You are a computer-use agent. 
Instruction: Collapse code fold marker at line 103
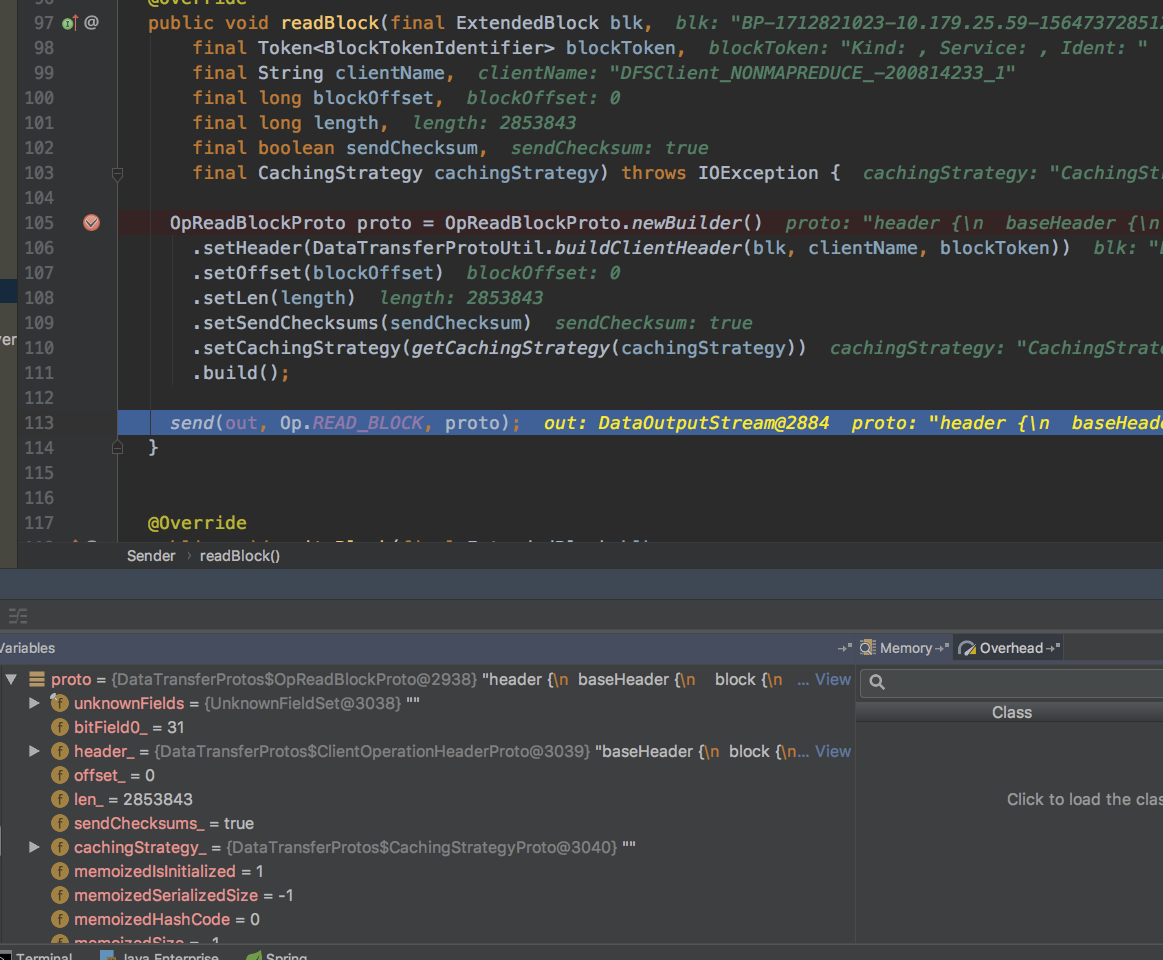click(x=117, y=174)
